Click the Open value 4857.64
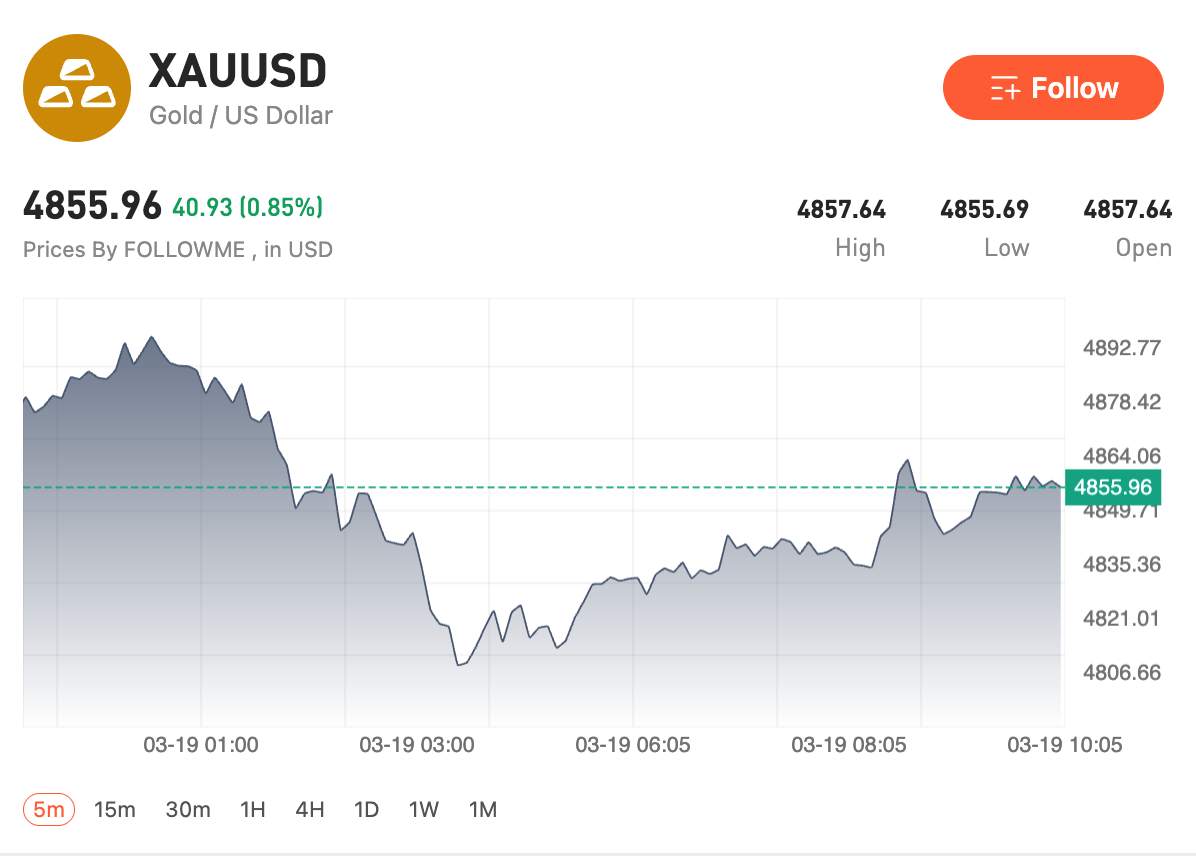This screenshot has width=1196, height=856. tap(1128, 210)
